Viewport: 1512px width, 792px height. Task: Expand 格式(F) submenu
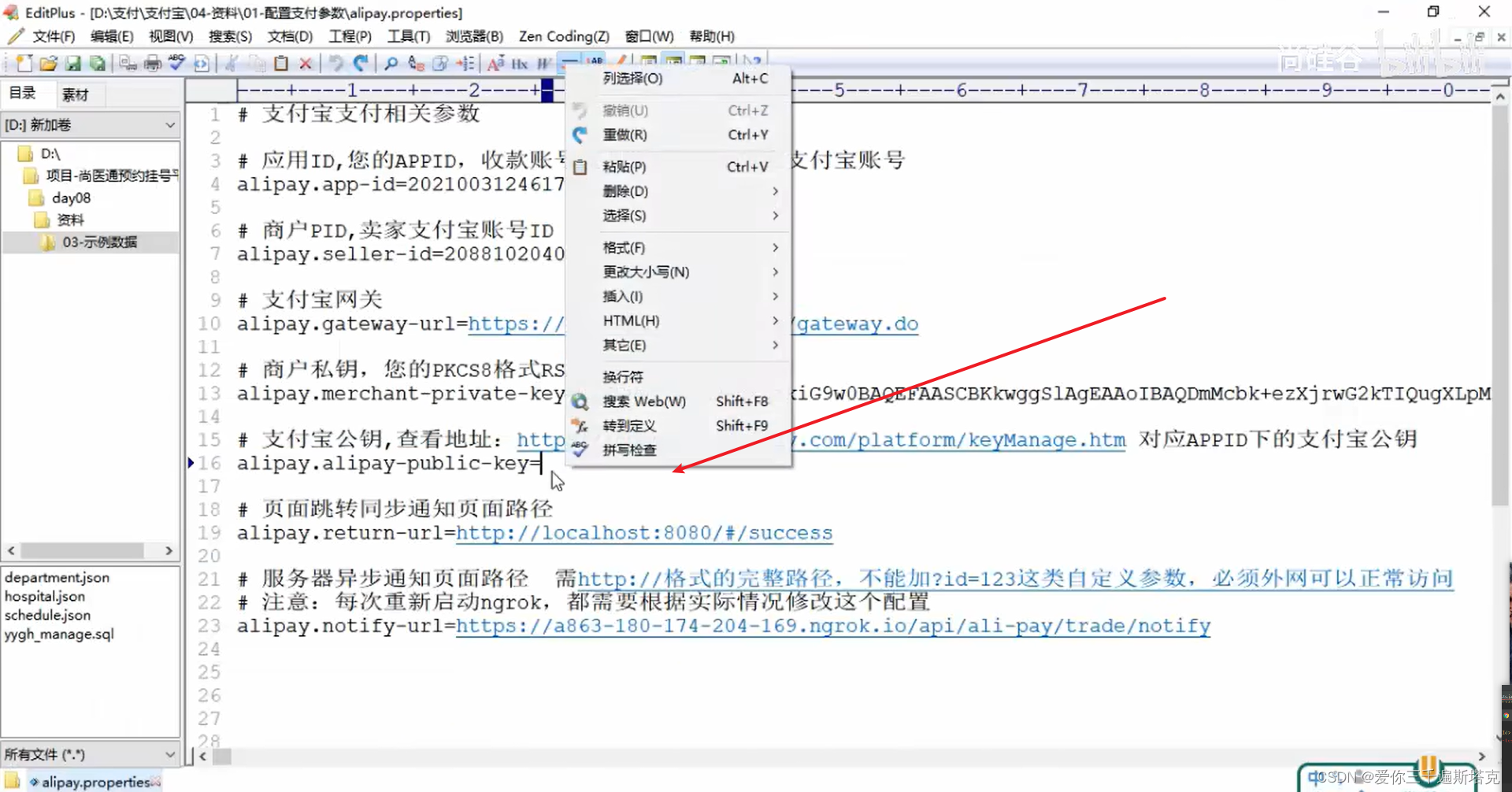(679, 248)
